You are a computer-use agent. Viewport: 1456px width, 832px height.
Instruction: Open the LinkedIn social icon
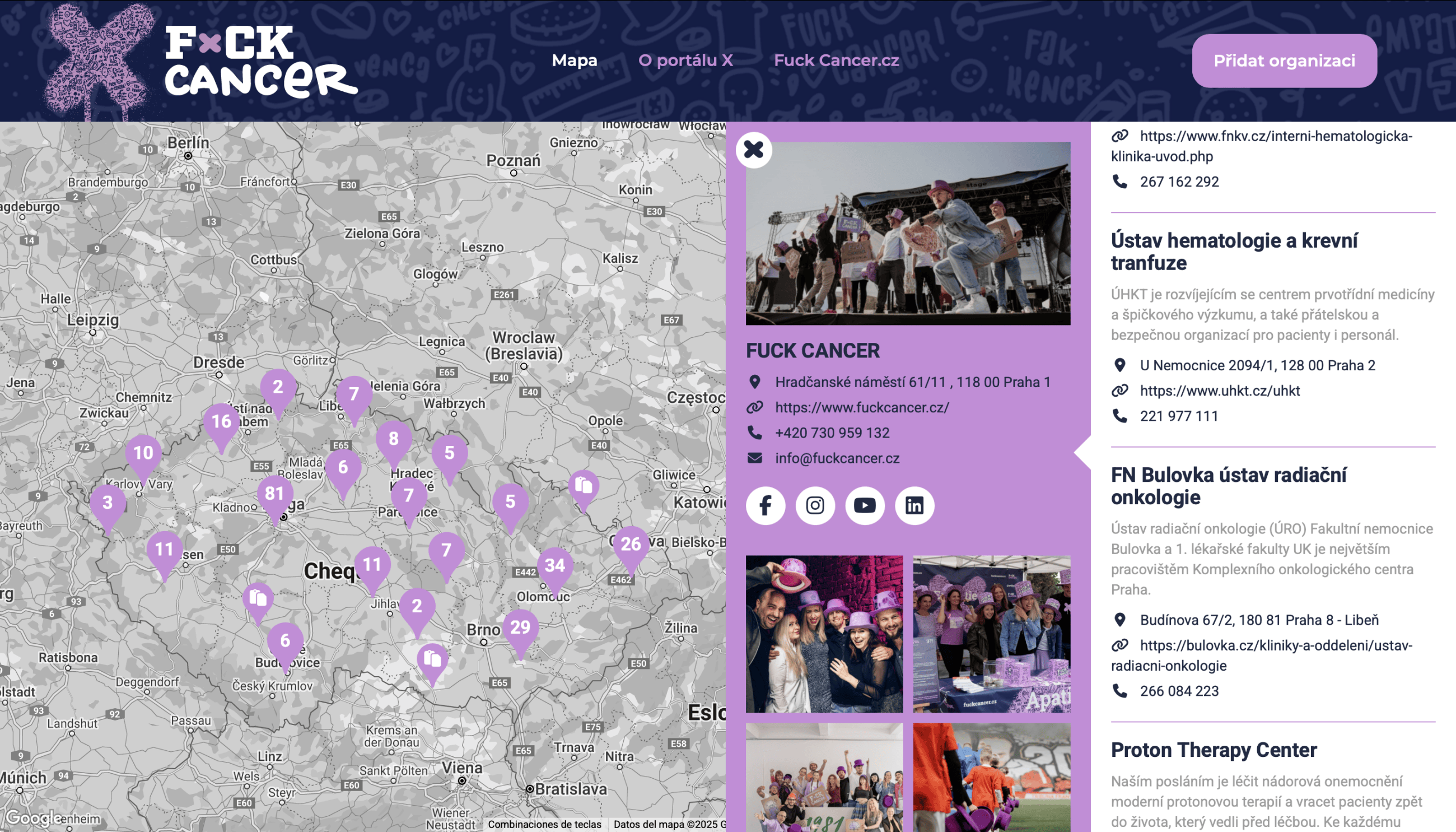(914, 505)
